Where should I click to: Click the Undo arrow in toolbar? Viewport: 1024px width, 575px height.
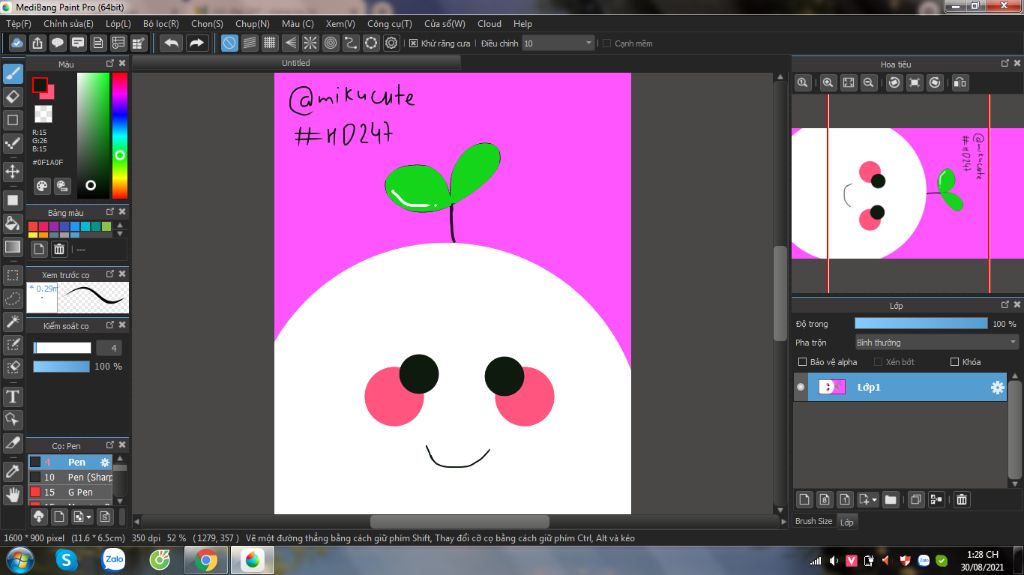point(172,43)
